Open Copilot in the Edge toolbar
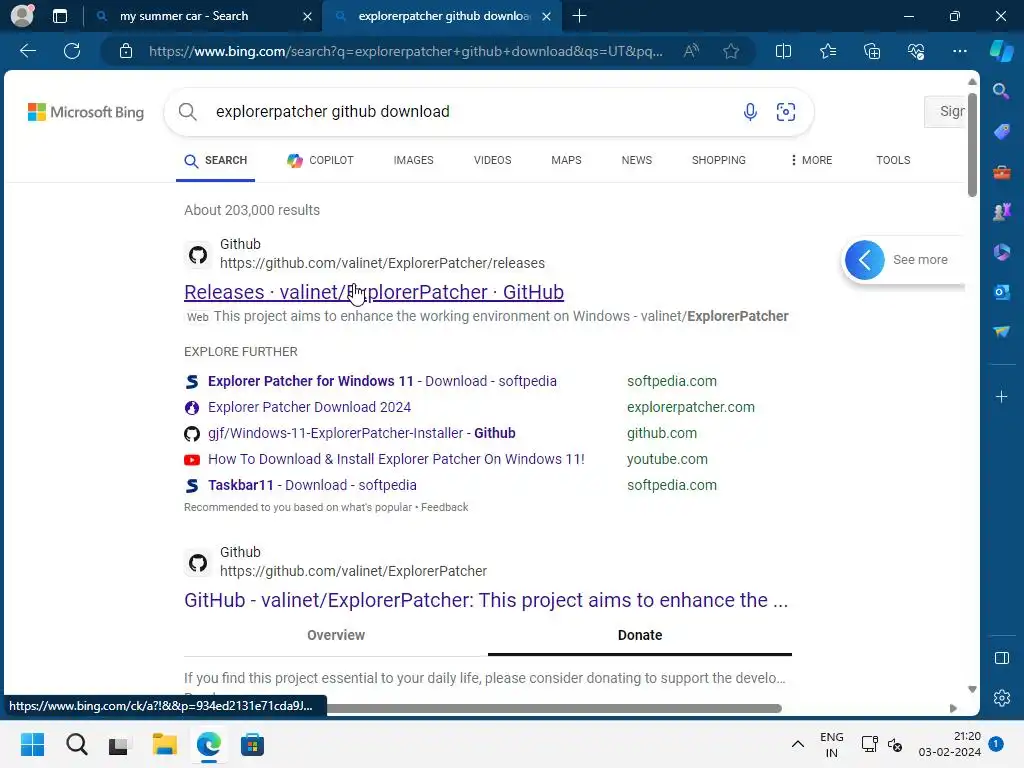 1001,51
